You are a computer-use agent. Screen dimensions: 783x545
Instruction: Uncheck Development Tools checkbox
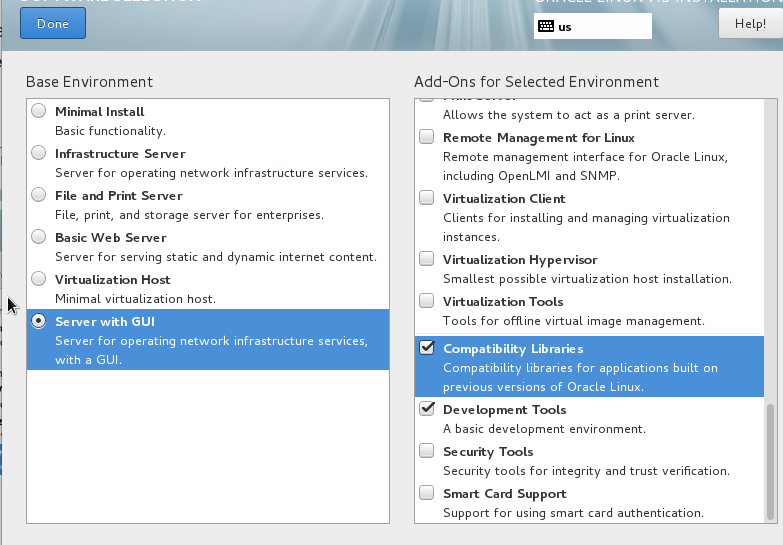[427, 408]
